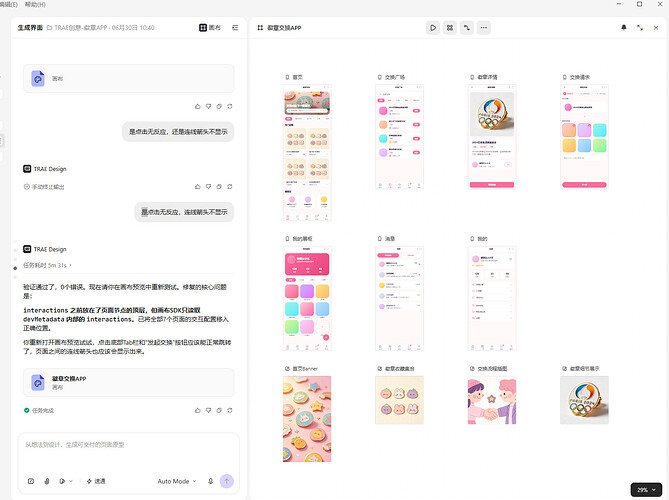Image resolution: width=669 pixels, height=500 pixels.
Task: Start canvas preview with the play button
Action: click(433, 28)
